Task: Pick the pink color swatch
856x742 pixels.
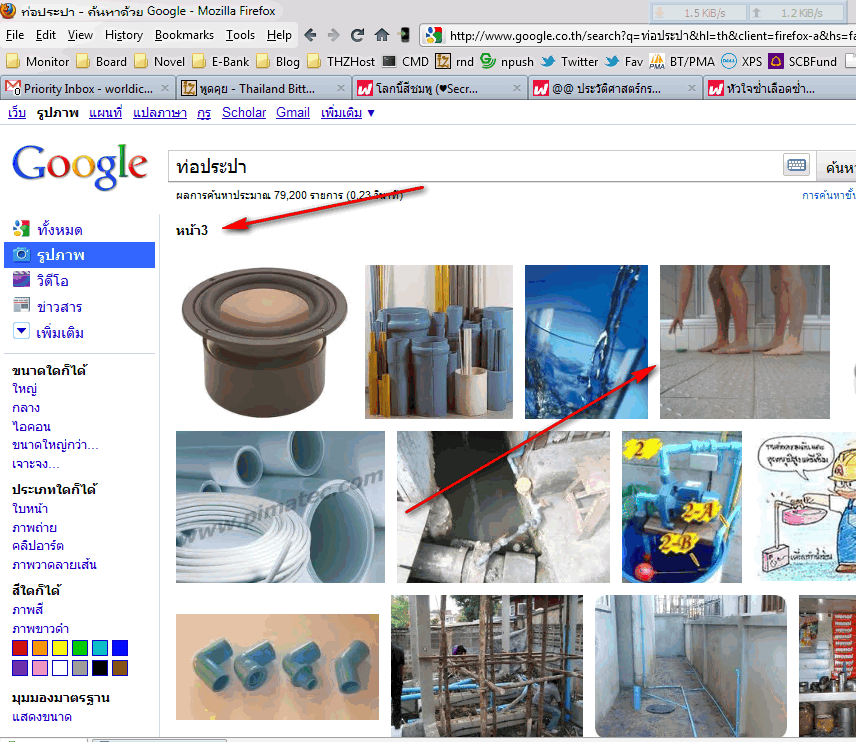Action: (x=40, y=668)
